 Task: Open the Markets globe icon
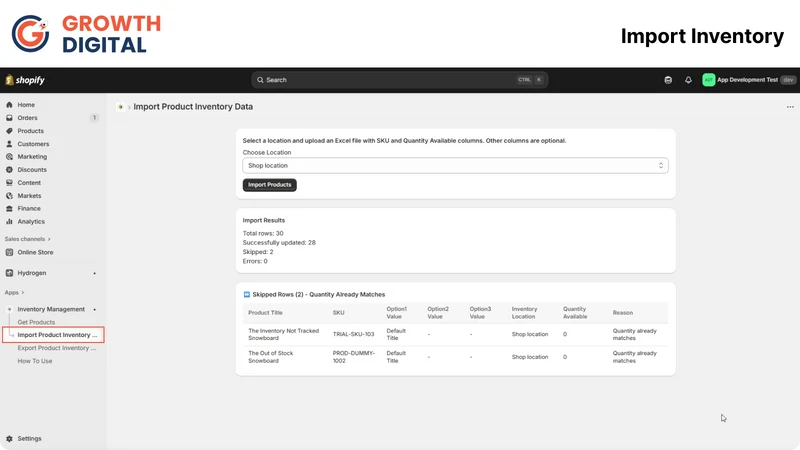9,195
